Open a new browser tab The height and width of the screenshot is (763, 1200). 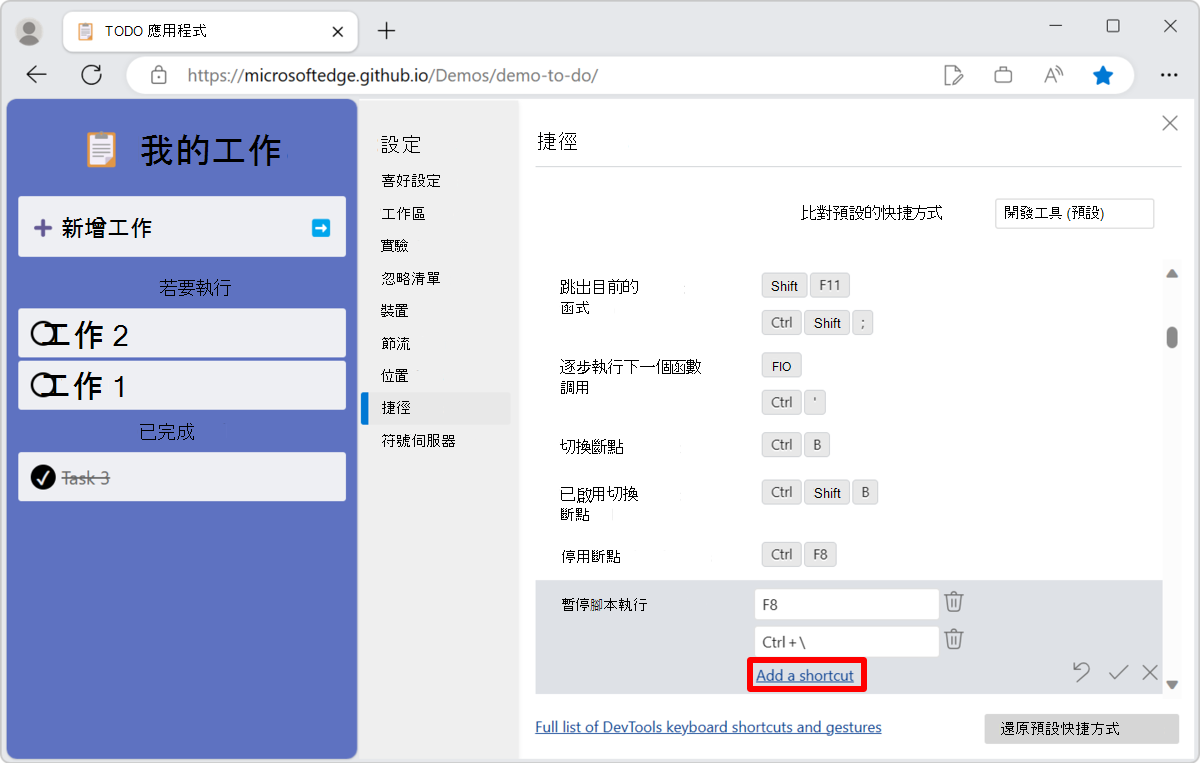tap(386, 31)
